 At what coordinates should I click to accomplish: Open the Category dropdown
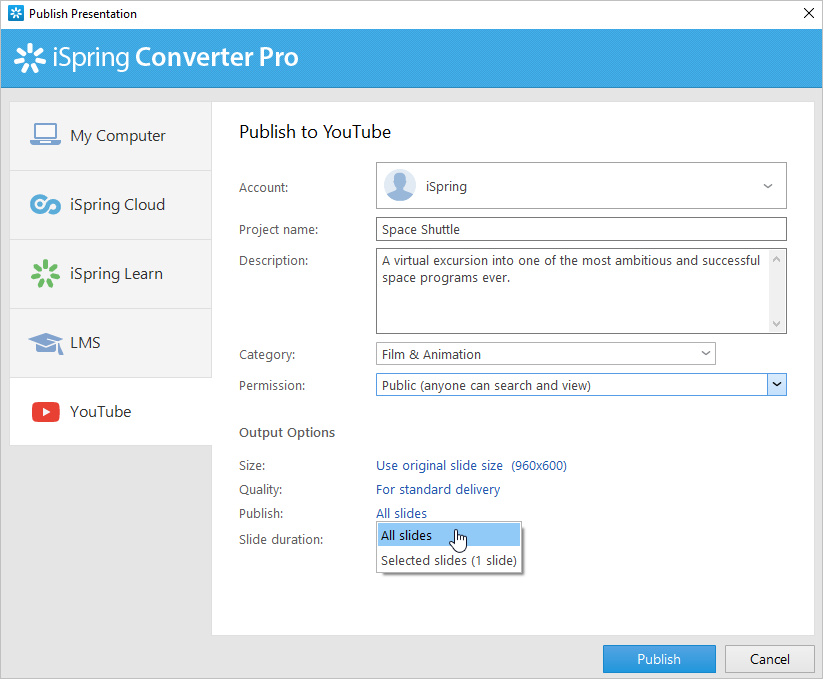[x=546, y=354]
